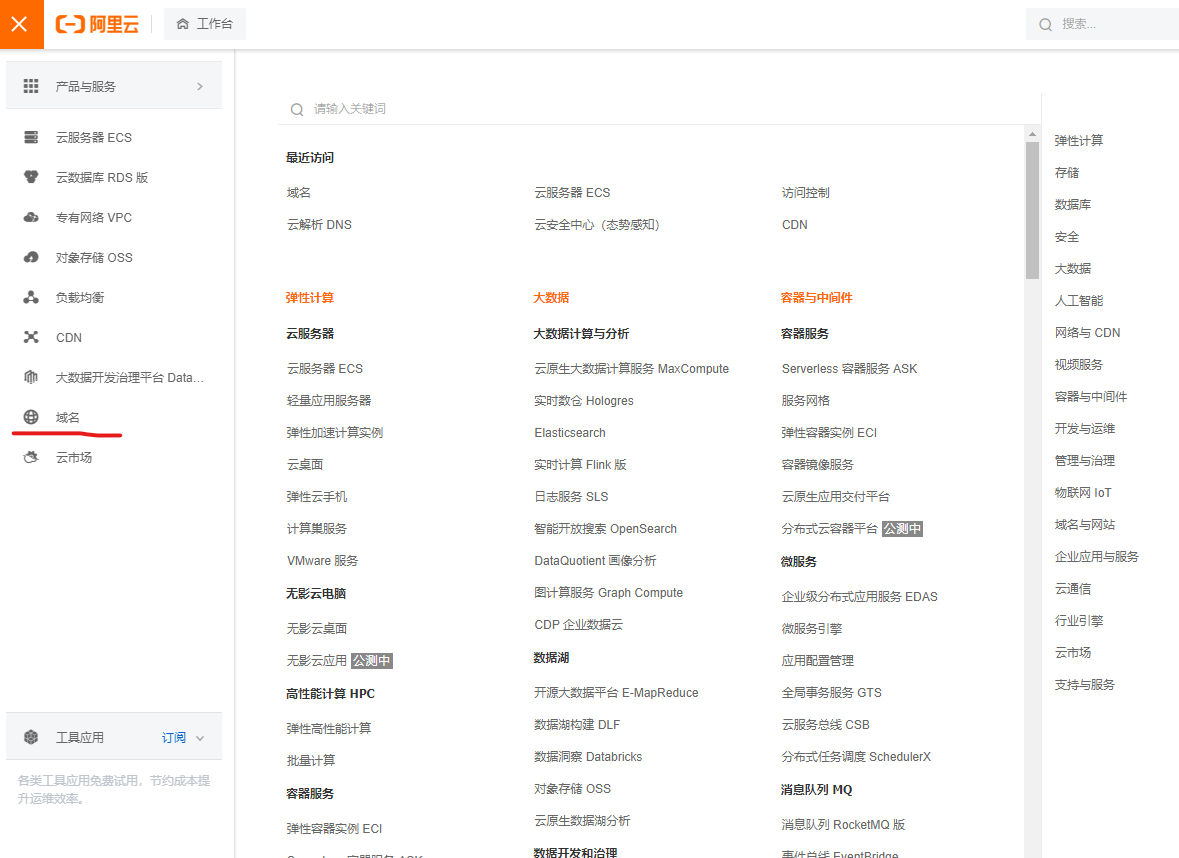Click the product list vertical scrollbar
1179x858 pixels.
(x=1032, y=211)
